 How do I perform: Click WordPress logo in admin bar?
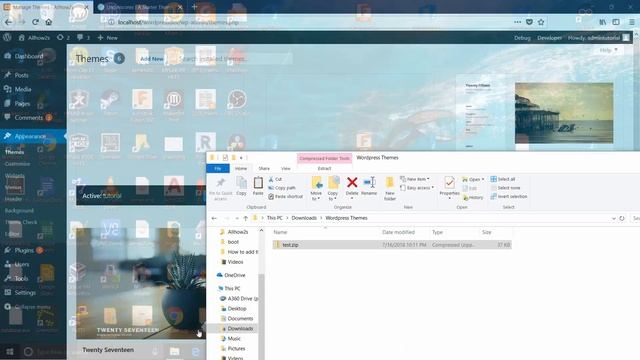pyautogui.click(x=7, y=38)
